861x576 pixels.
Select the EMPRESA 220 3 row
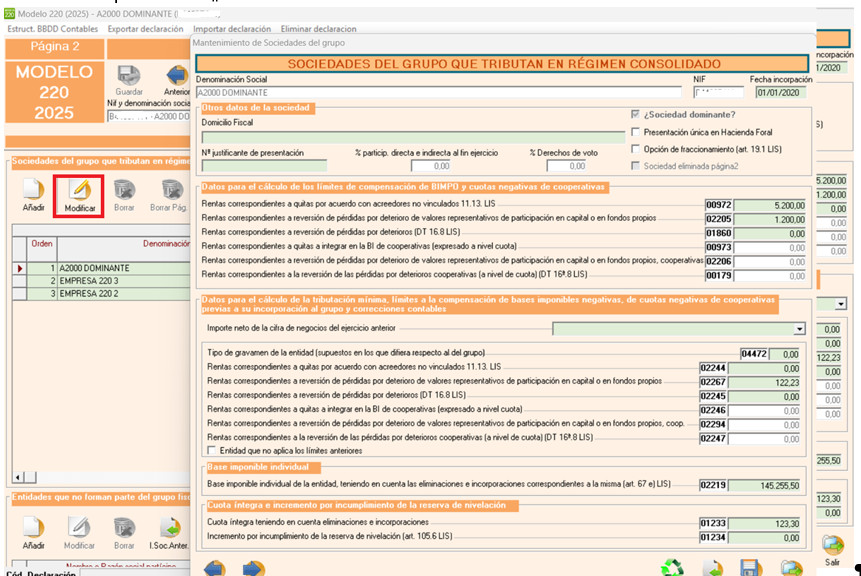pyautogui.click(x=102, y=281)
